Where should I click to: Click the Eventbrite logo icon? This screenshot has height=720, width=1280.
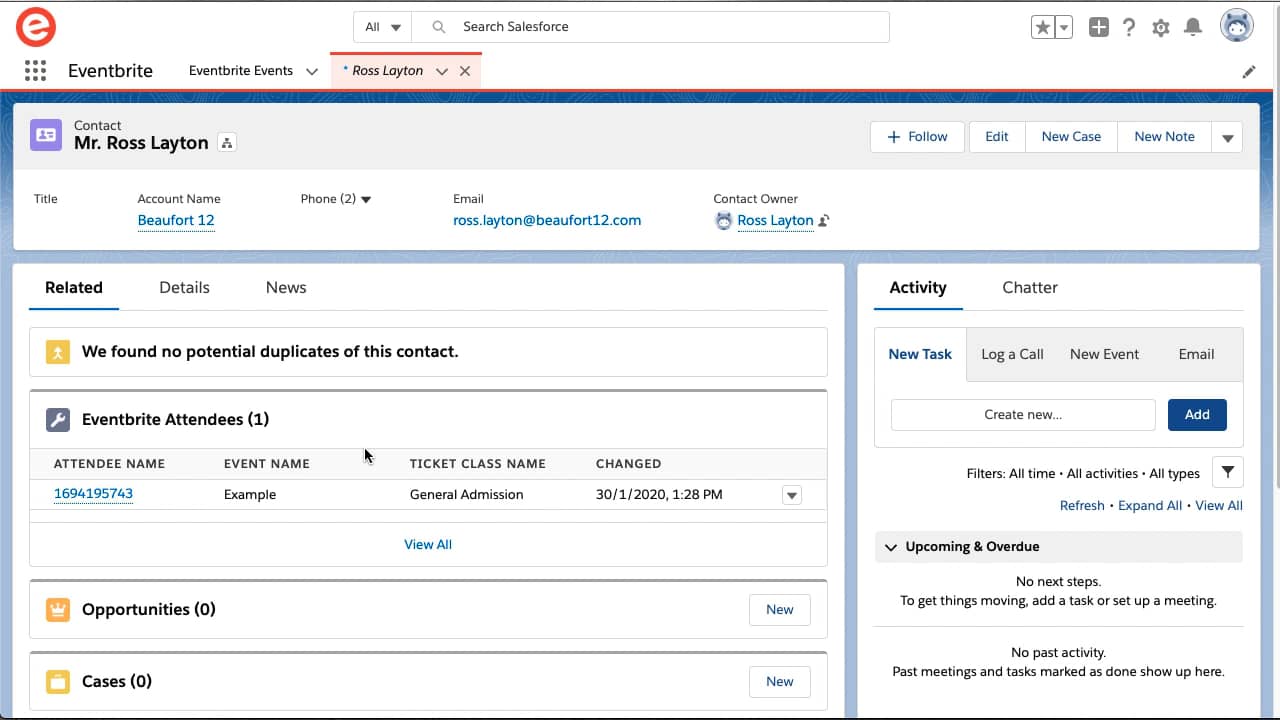36,27
